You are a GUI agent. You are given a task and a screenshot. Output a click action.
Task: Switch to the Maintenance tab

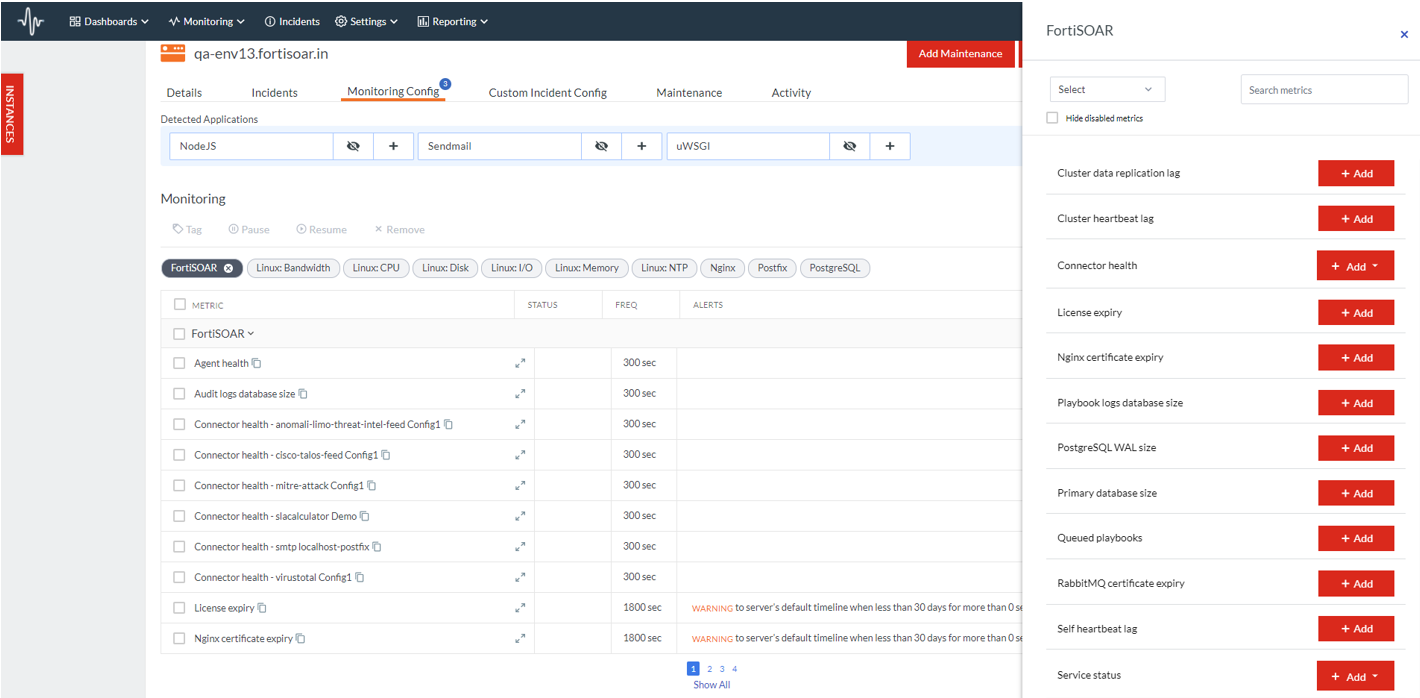point(688,92)
